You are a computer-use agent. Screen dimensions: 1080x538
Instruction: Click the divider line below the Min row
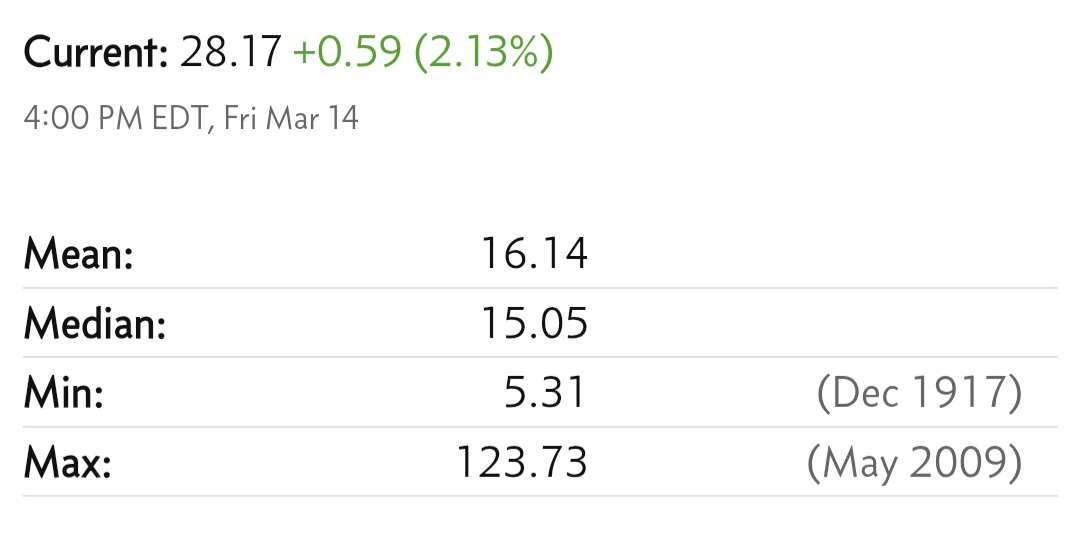[x=540, y=426]
